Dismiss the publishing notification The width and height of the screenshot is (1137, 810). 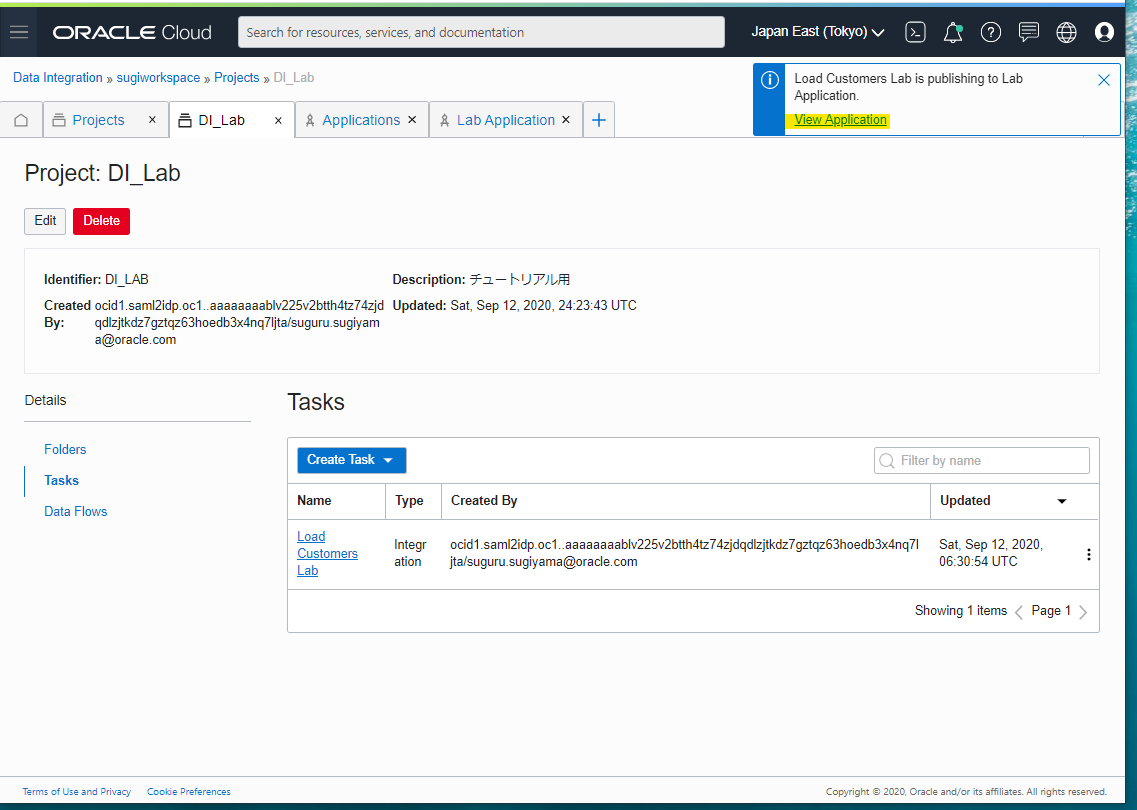click(x=1104, y=80)
